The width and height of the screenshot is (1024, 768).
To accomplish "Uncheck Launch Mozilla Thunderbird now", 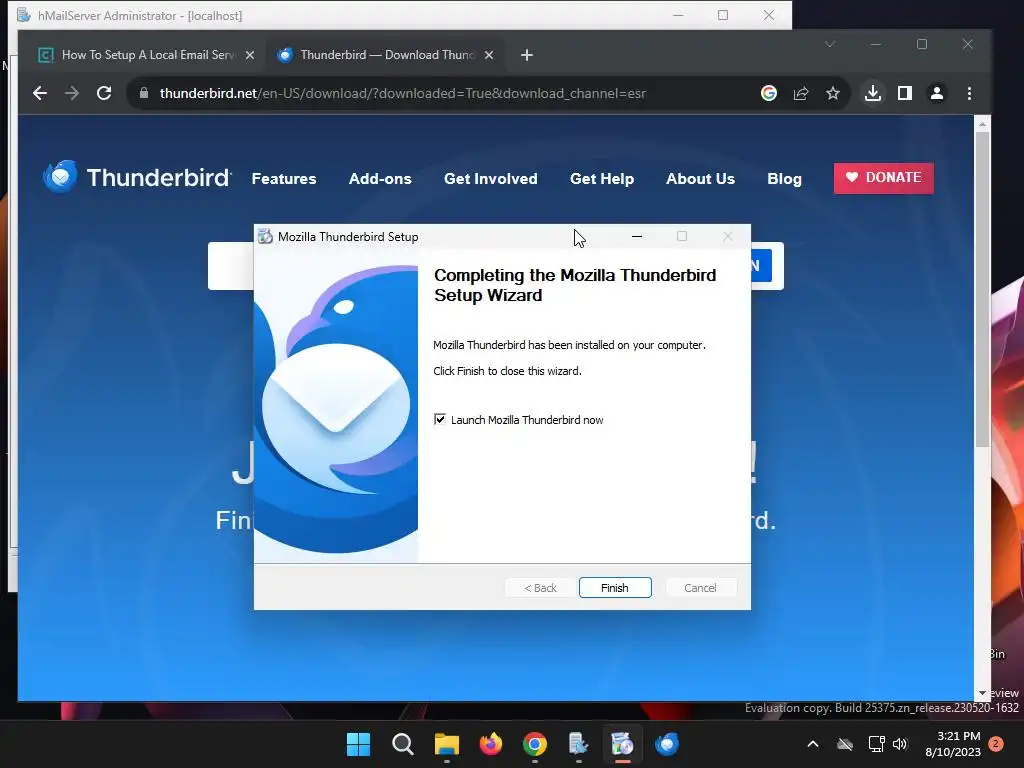I will tap(440, 419).
